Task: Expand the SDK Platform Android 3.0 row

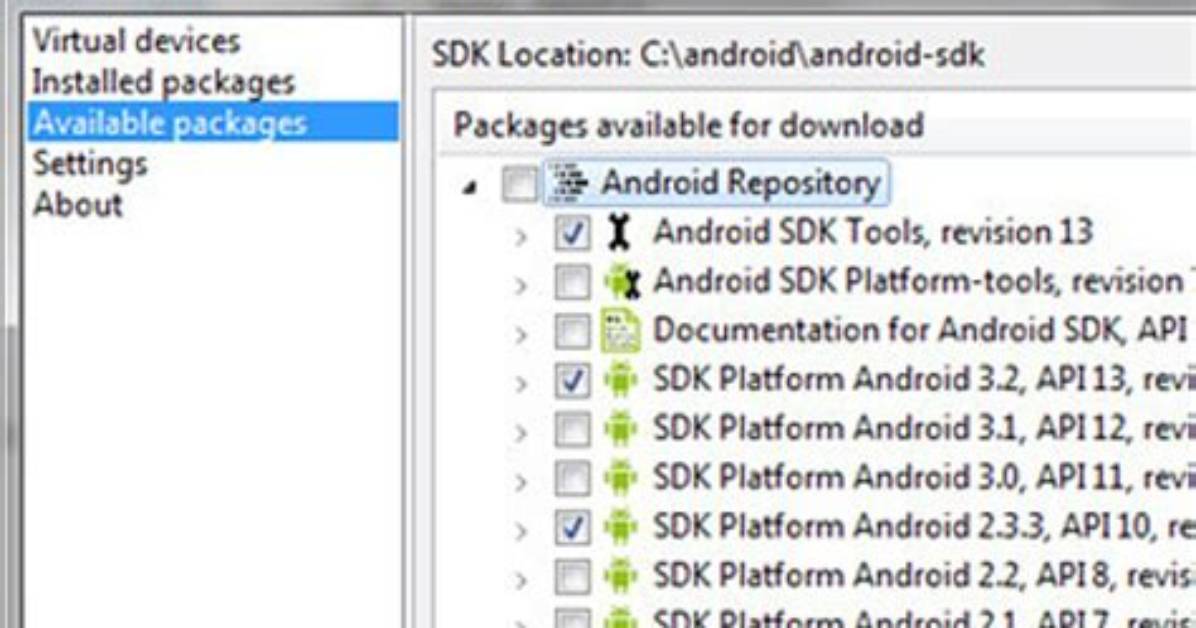Action: pyautogui.click(x=521, y=481)
